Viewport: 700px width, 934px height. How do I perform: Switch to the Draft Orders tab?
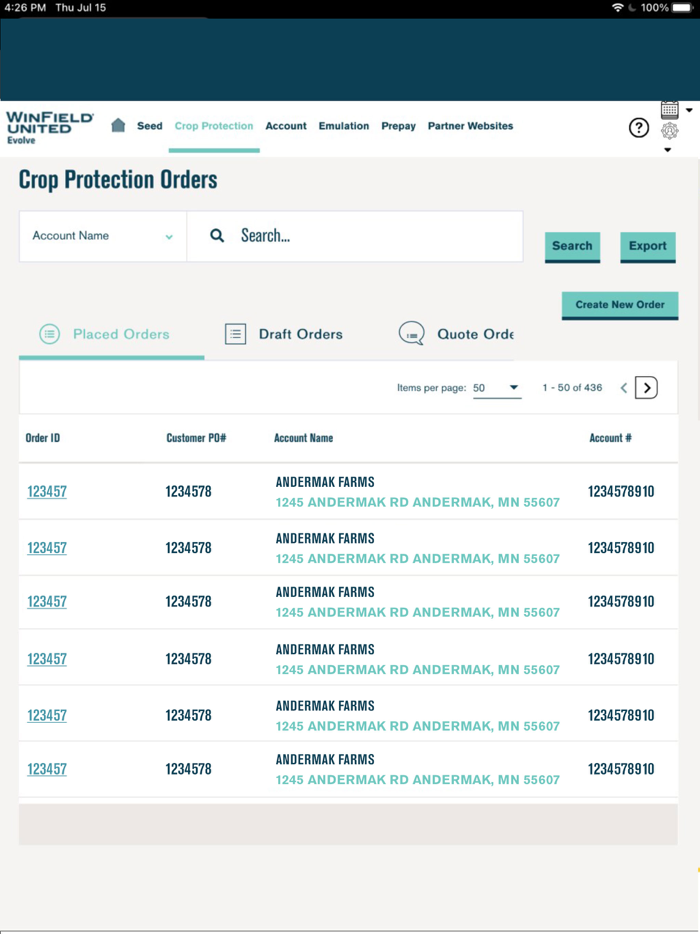coord(284,334)
